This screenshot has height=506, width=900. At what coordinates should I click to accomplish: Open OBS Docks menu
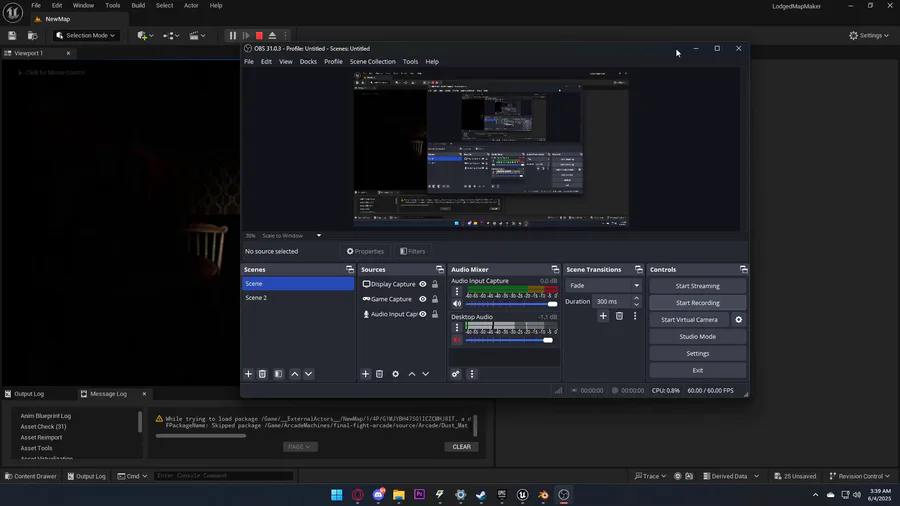(308, 61)
